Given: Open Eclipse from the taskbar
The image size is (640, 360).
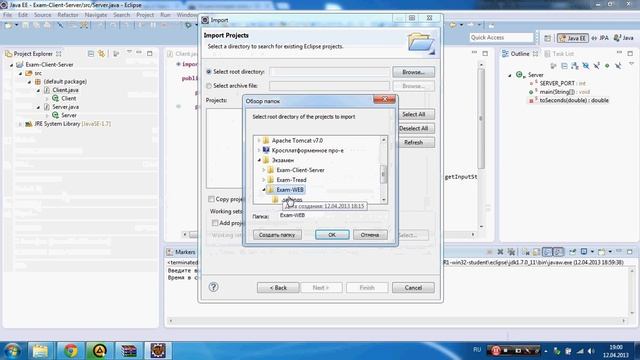Looking at the screenshot, I should point(158,351).
